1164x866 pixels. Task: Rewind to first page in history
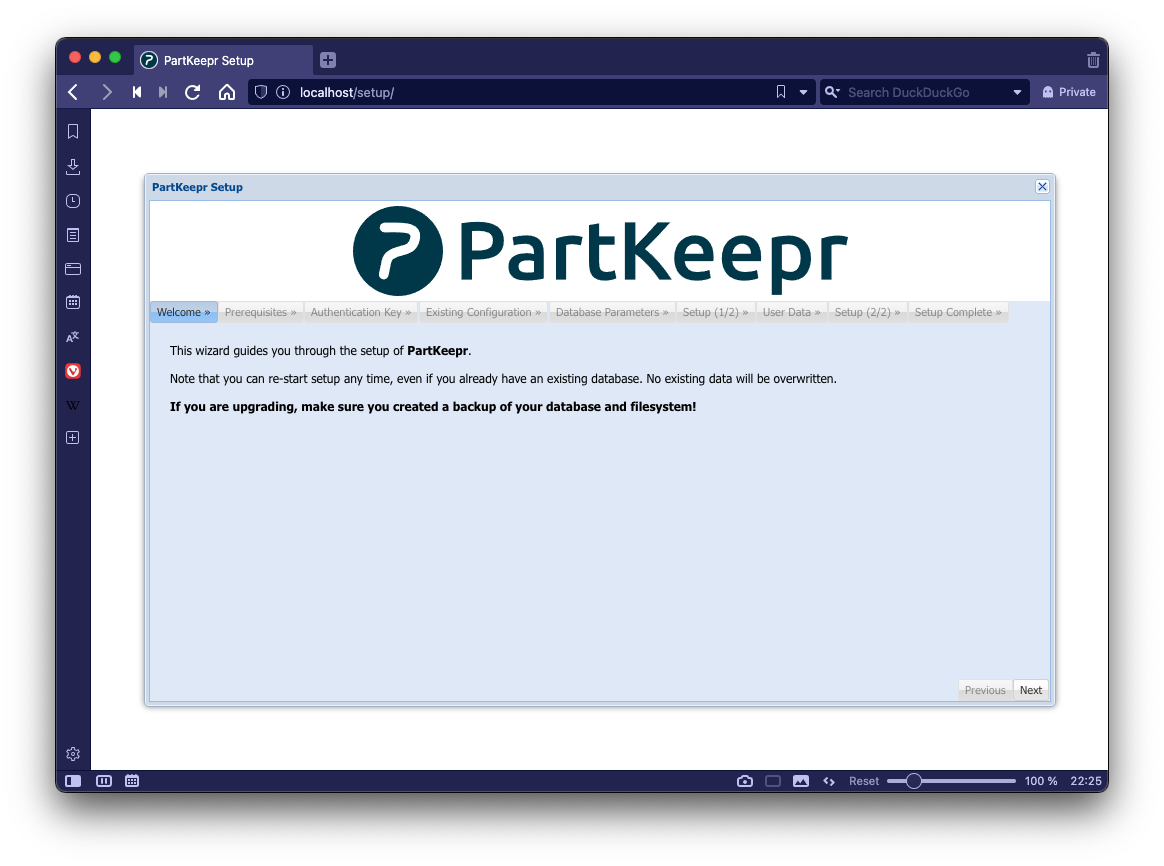pyautogui.click(x=137, y=92)
